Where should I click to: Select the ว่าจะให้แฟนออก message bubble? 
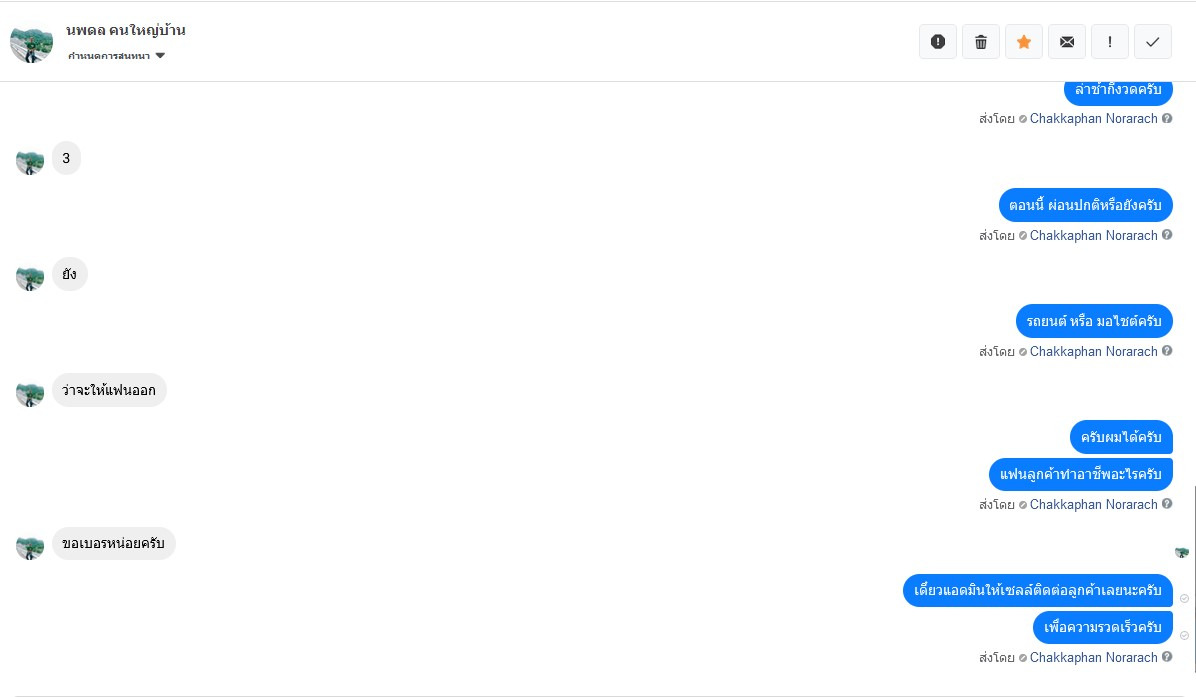109,390
